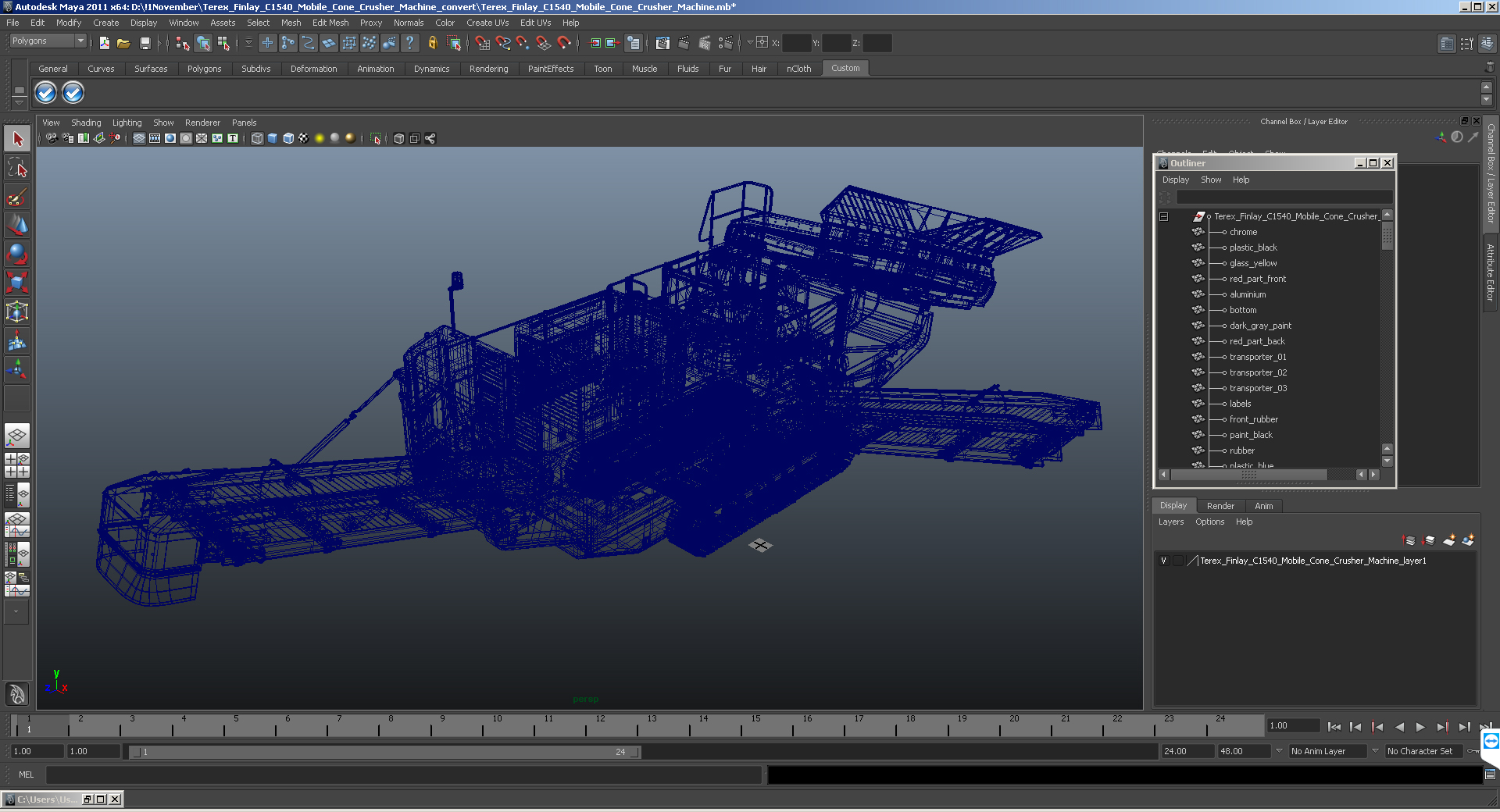This screenshot has width=1500, height=812.
Task: Open the Anim layer tab
Action: coord(1263,506)
